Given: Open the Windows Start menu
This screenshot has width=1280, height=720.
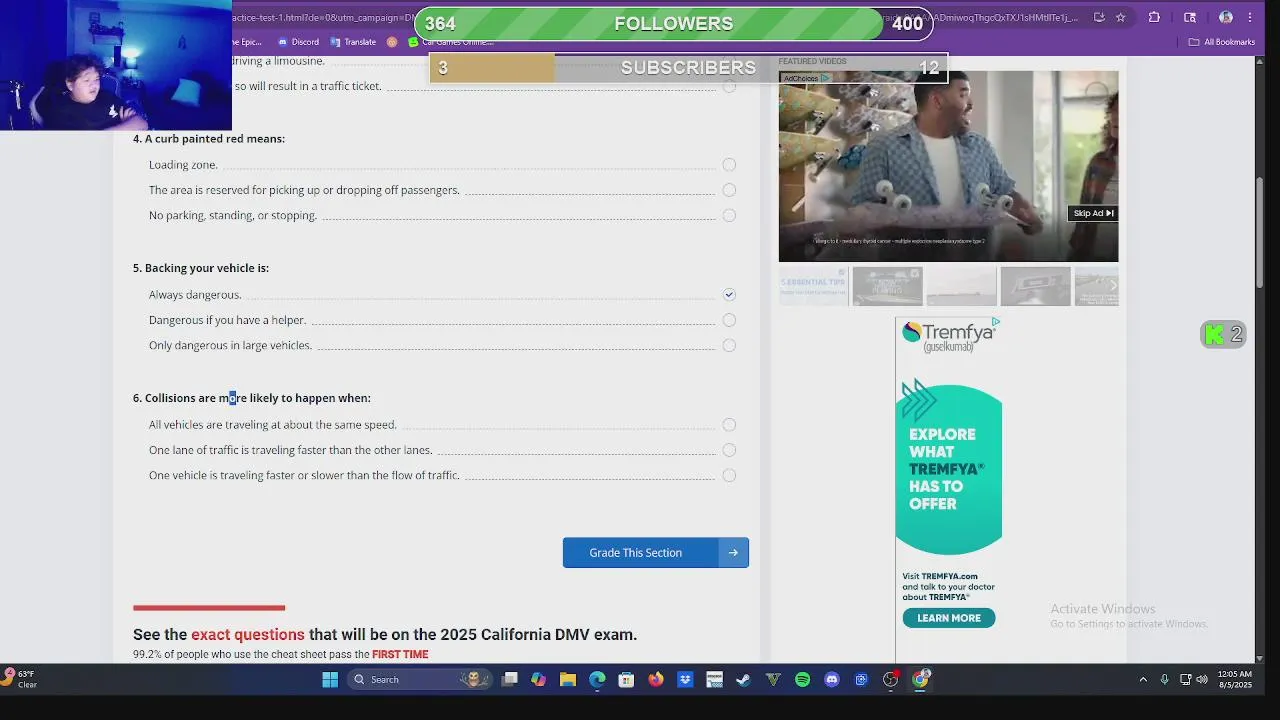Looking at the screenshot, I should [x=330, y=680].
